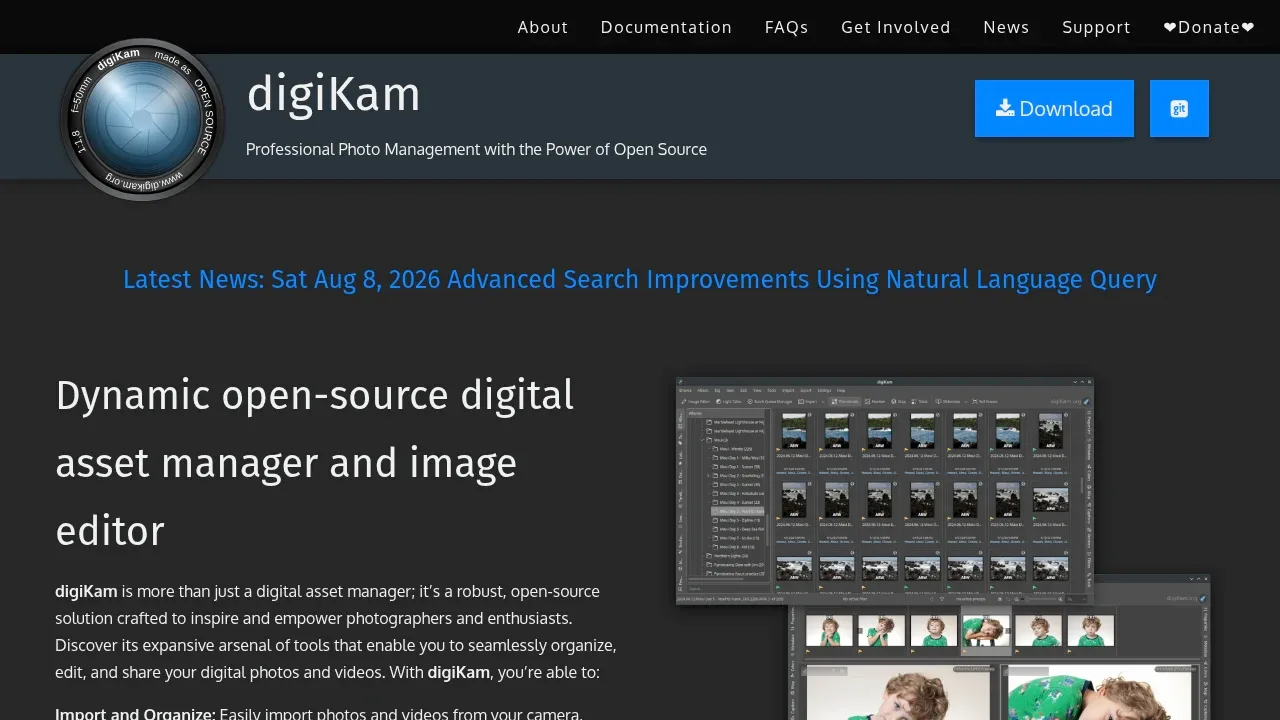Click the digiKam site title
This screenshot has width=1280, height=720.
[x=333, y=95]
